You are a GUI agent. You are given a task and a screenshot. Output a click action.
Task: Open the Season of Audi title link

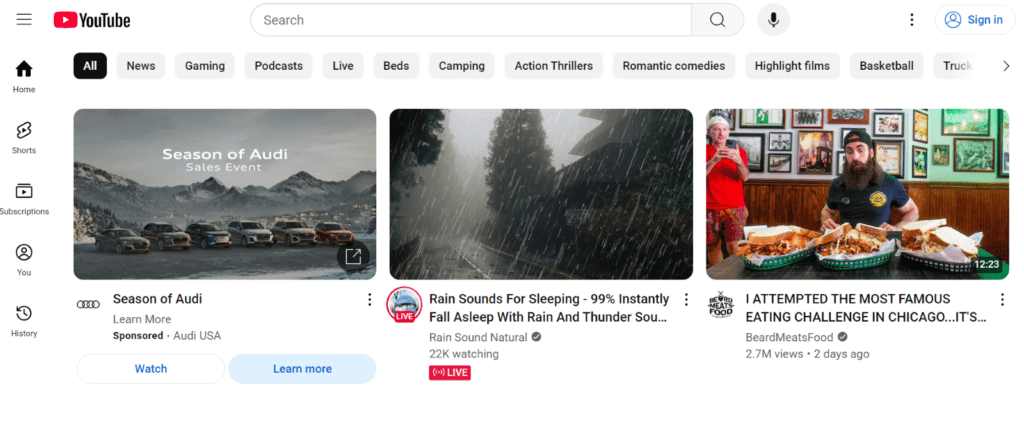pos(157,299)
